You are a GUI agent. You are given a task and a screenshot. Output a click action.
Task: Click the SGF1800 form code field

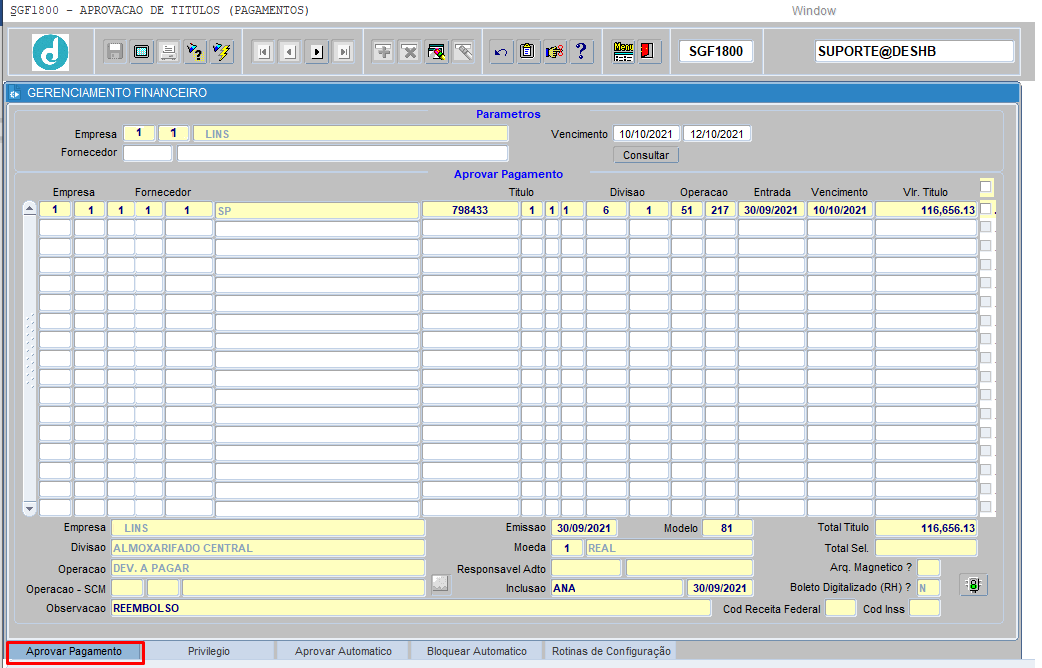pos(716,52)
